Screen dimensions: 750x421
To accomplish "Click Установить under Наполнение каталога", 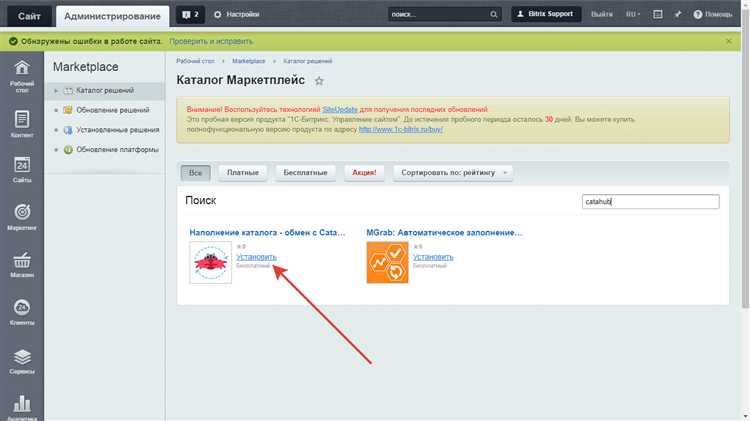I will 256,257.
